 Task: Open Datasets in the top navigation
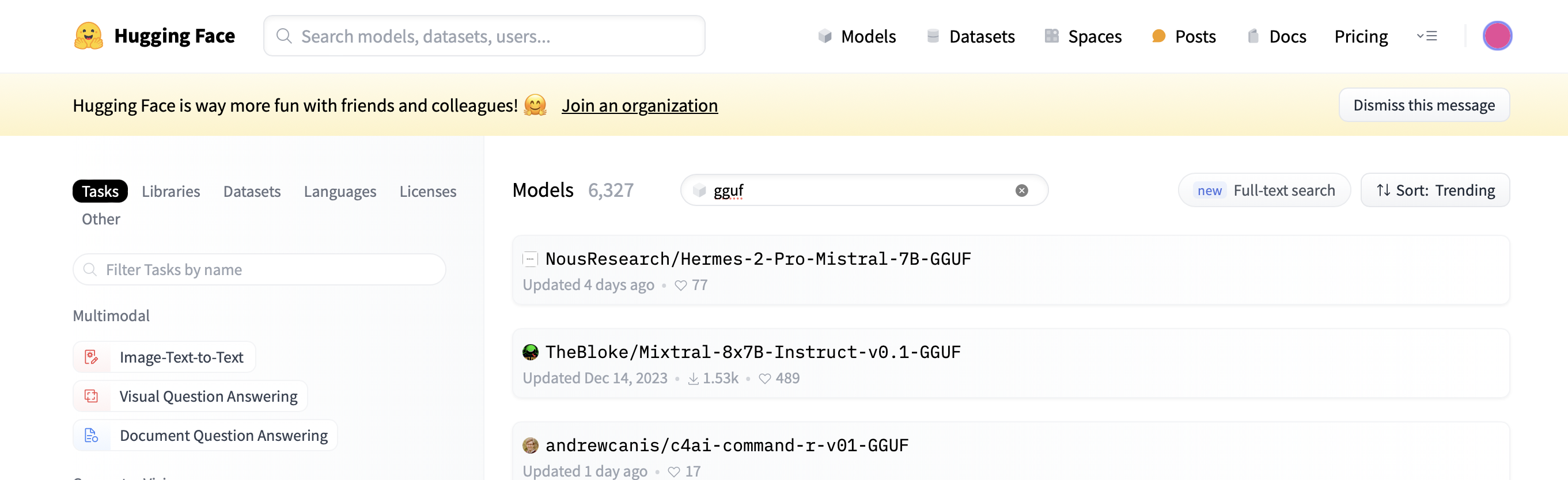click(970, 36)
